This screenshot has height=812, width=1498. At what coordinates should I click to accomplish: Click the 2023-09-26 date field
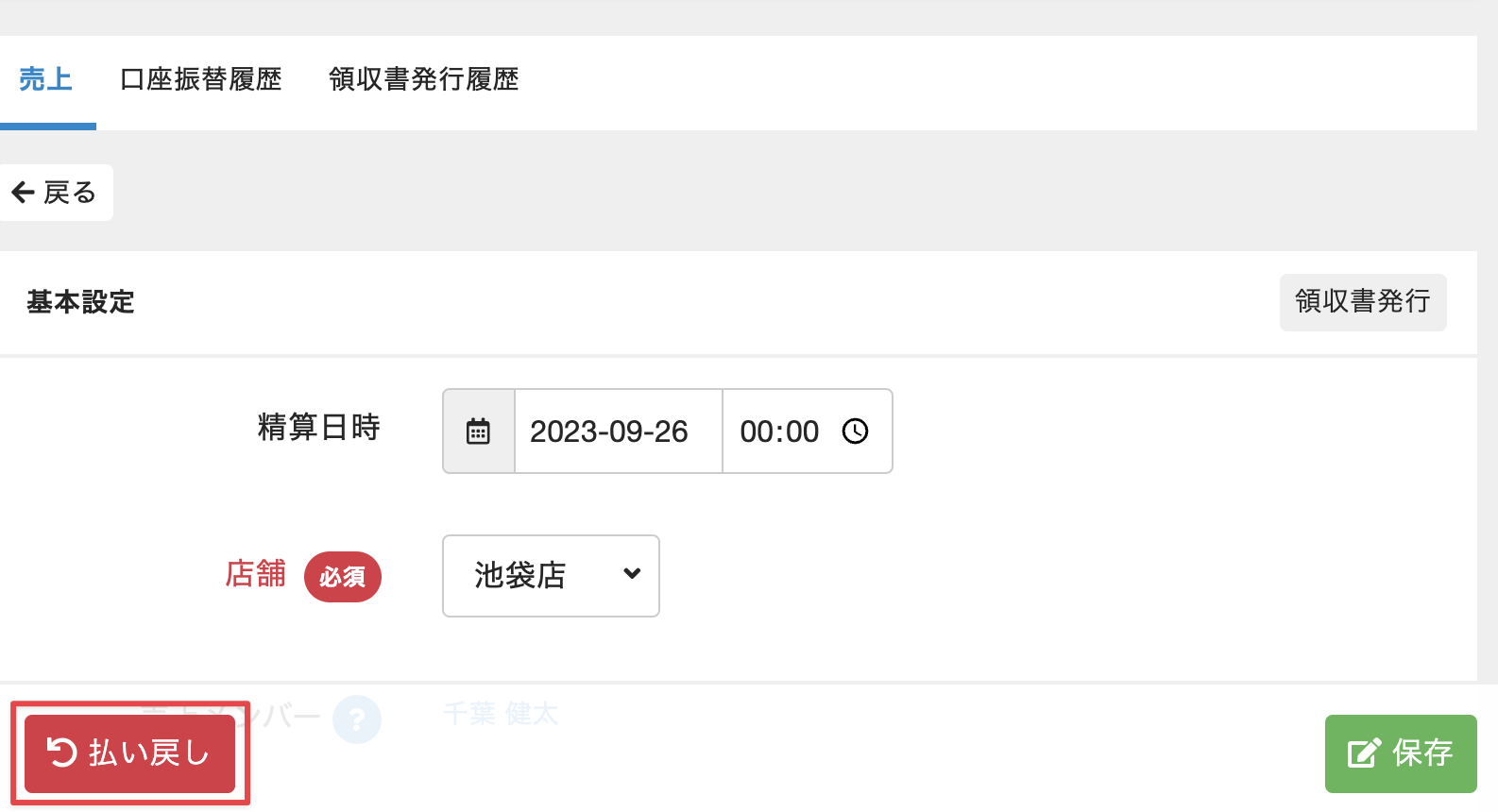[609, 431]
